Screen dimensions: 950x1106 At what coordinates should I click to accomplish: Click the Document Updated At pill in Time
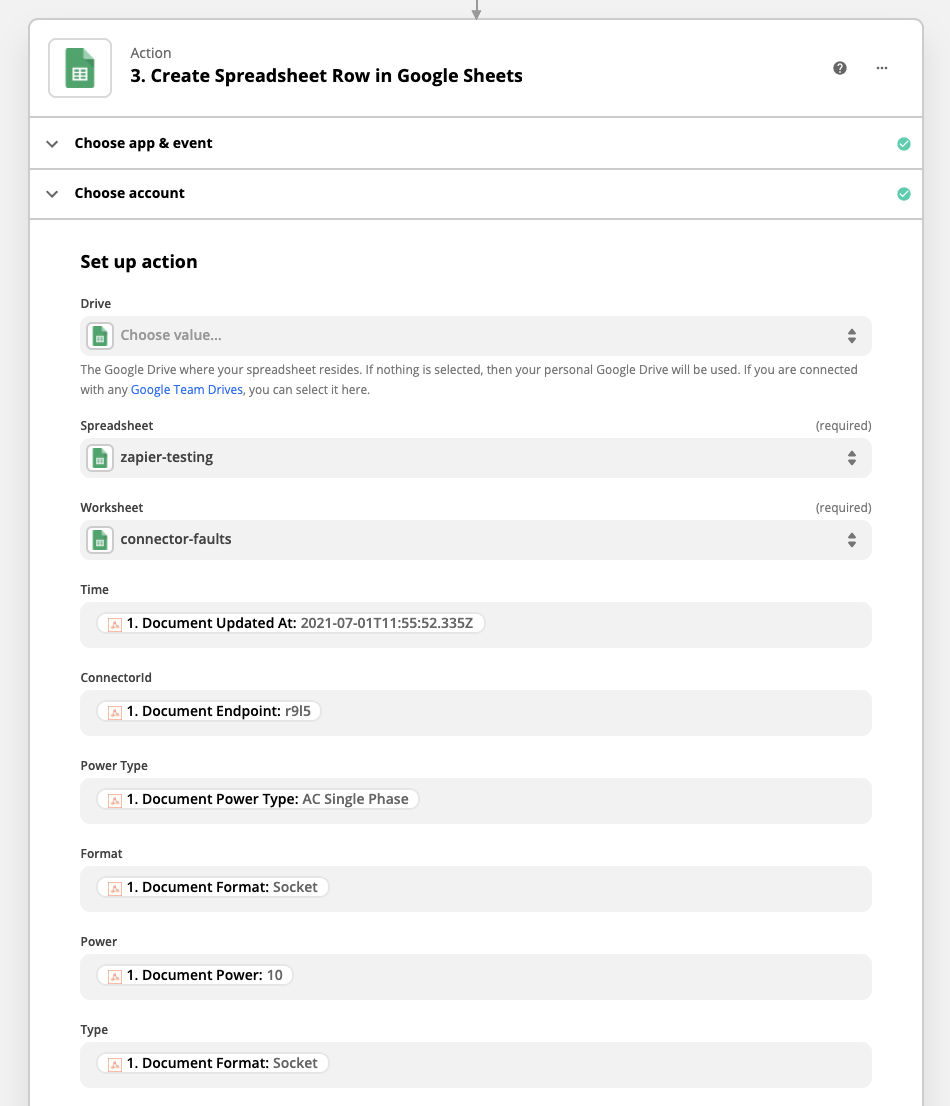click(291, 624)
